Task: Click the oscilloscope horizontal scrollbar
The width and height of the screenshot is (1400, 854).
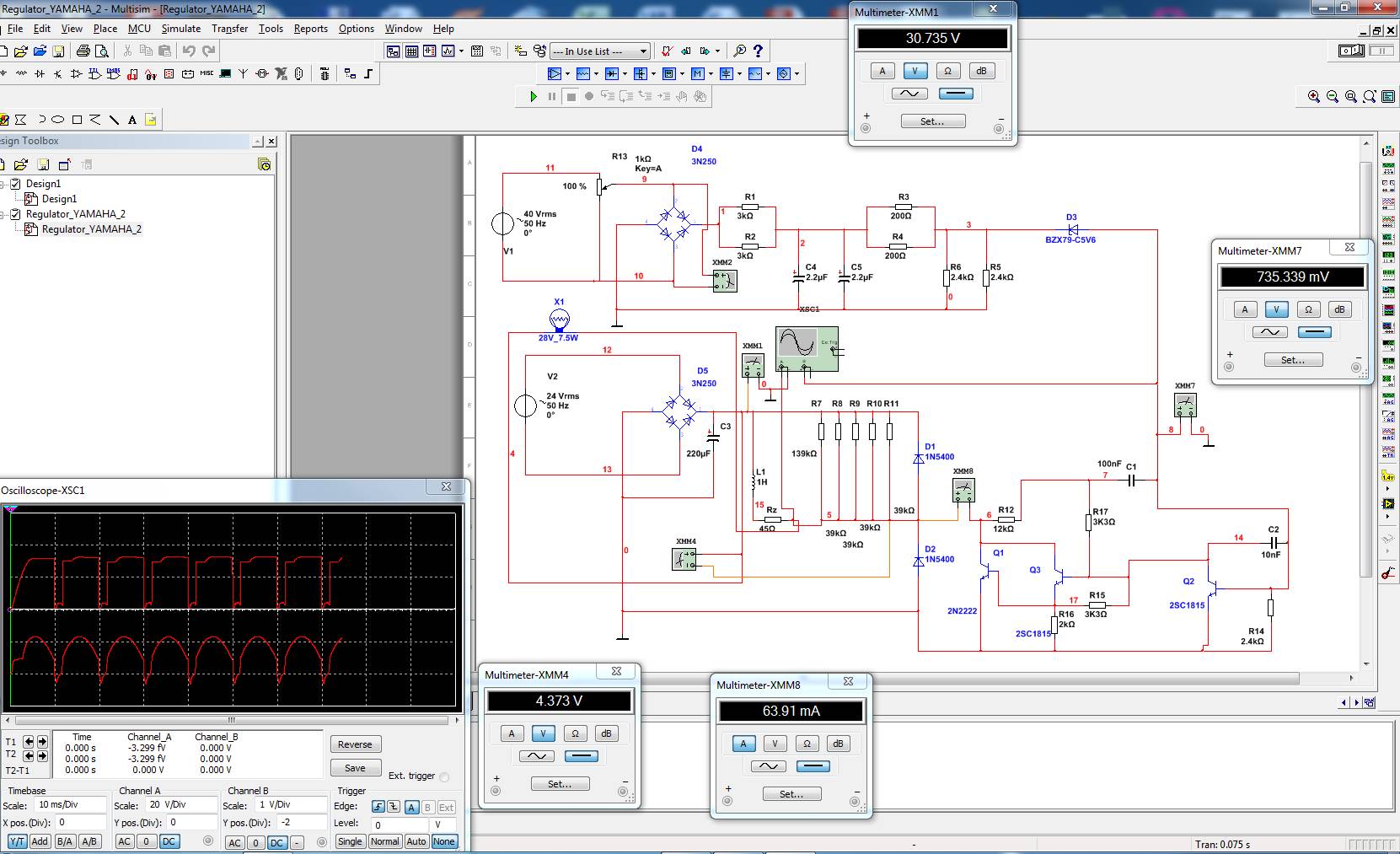Action: [232, 720]
